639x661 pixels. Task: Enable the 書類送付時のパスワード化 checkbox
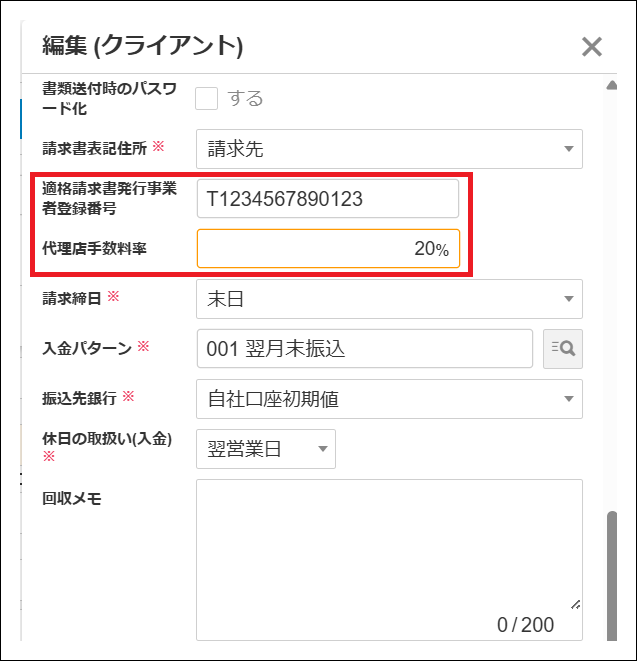pos(207,98)
